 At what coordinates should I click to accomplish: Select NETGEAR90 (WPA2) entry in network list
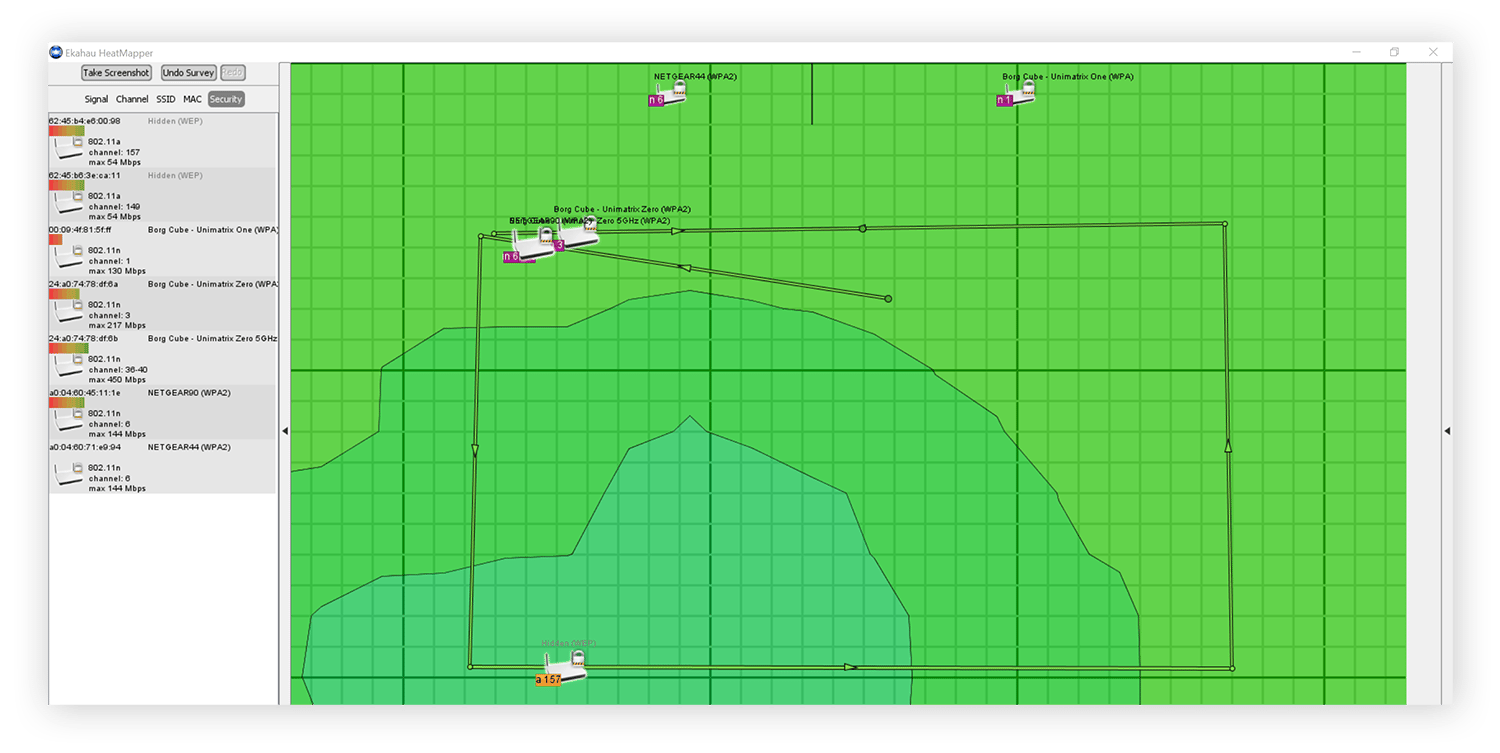pos(162,413)
